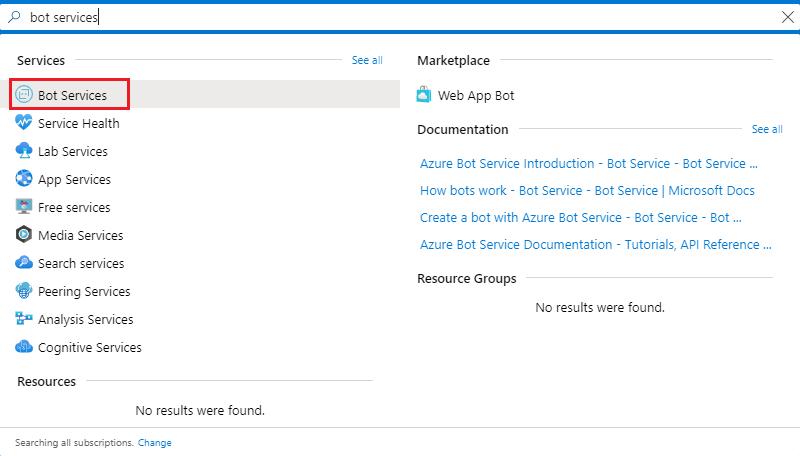The width and height of the screenshot is (800, 456).
Task: Select the Analysis Services icon
Action: pyautogui.click(x=25, y=319)
